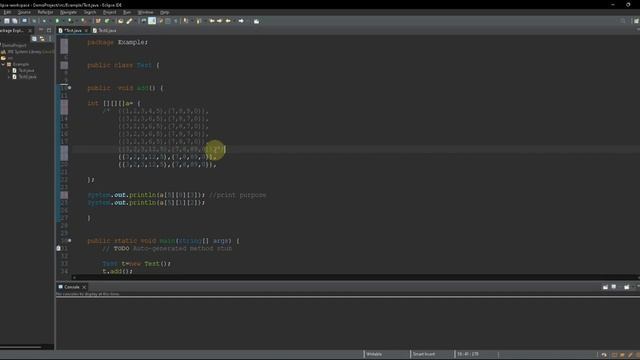The image size is (640, 360).
Task: Navigate Forward to next location
Action: click(x=241, y=21)
